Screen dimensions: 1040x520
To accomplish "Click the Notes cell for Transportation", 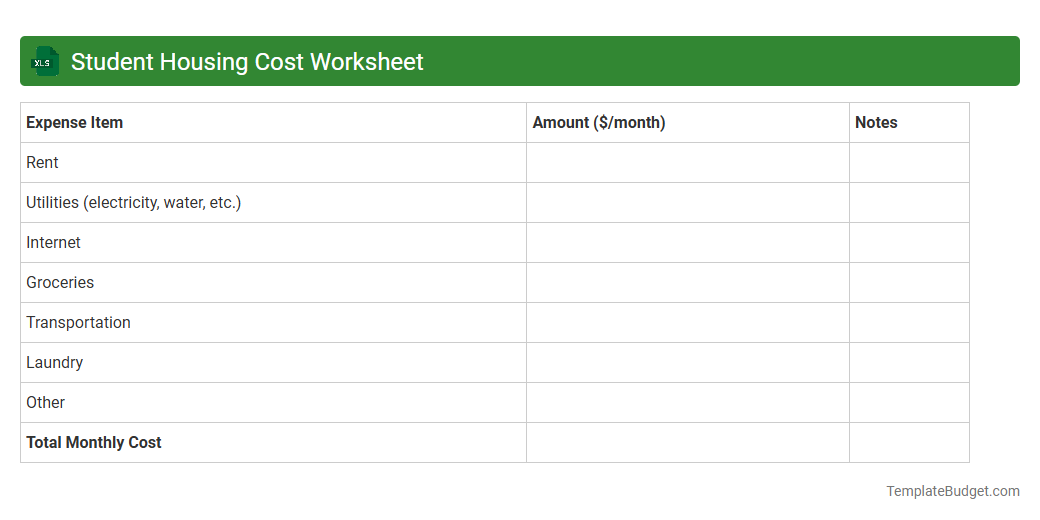I will (x=909, y=322).
